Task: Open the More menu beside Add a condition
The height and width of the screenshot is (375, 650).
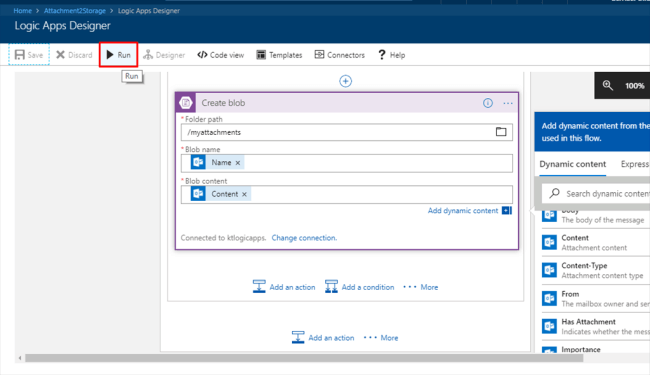Action: [420, 287]
